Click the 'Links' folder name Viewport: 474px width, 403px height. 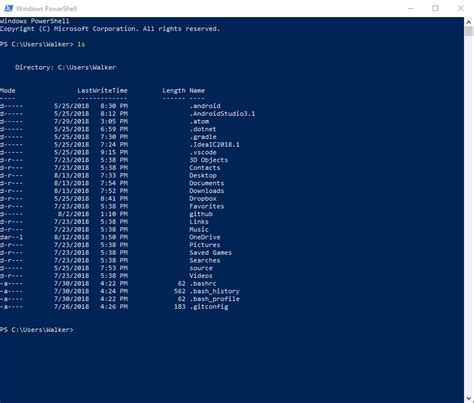199,222
